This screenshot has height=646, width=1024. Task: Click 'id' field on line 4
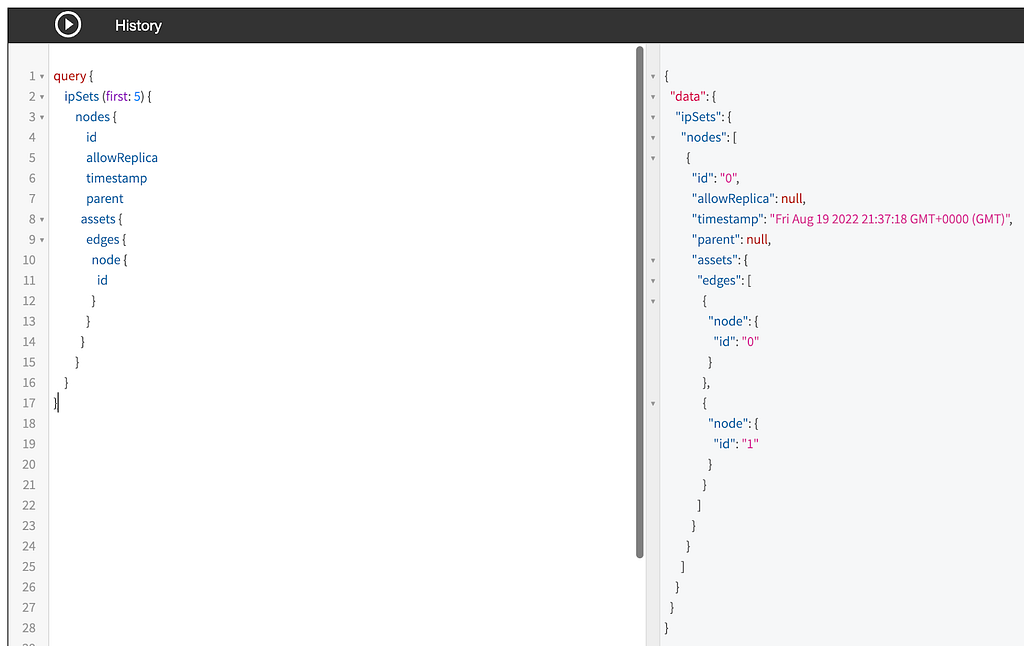[91, 137]
